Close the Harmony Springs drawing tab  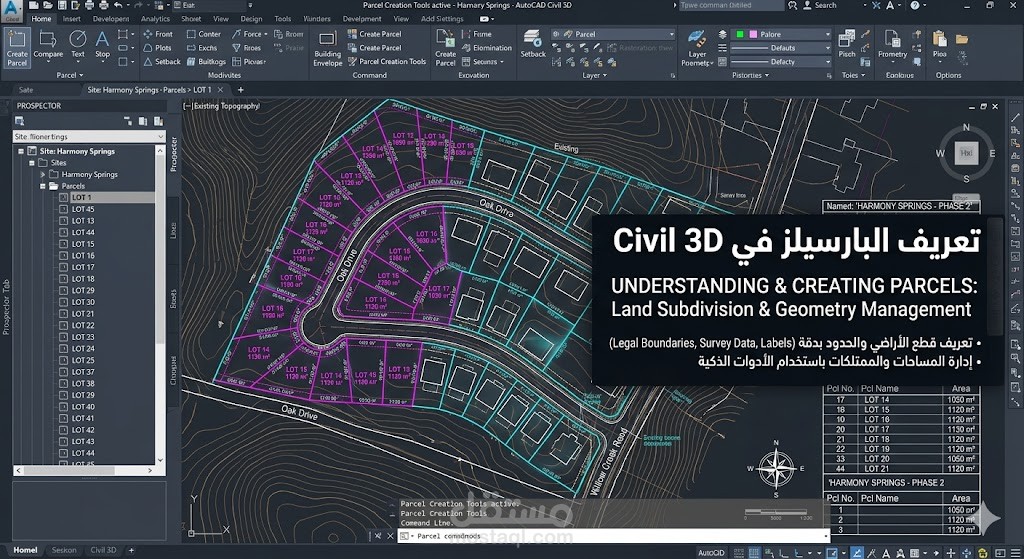click(x=221, y=90)
